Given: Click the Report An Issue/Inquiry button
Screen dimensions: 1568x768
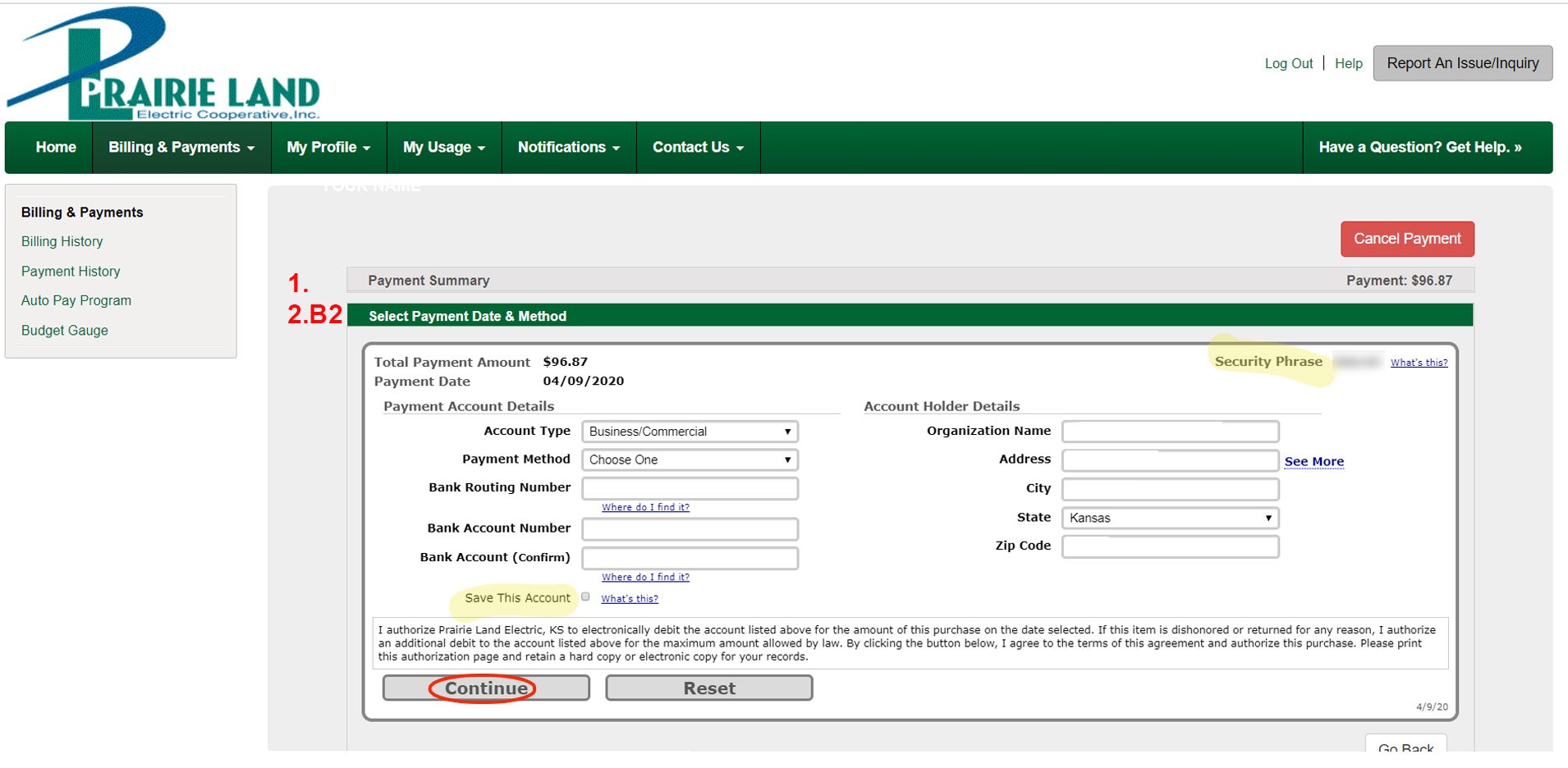Looking at the screenshot, I should pyautogui.click(x=1463, y=63).
